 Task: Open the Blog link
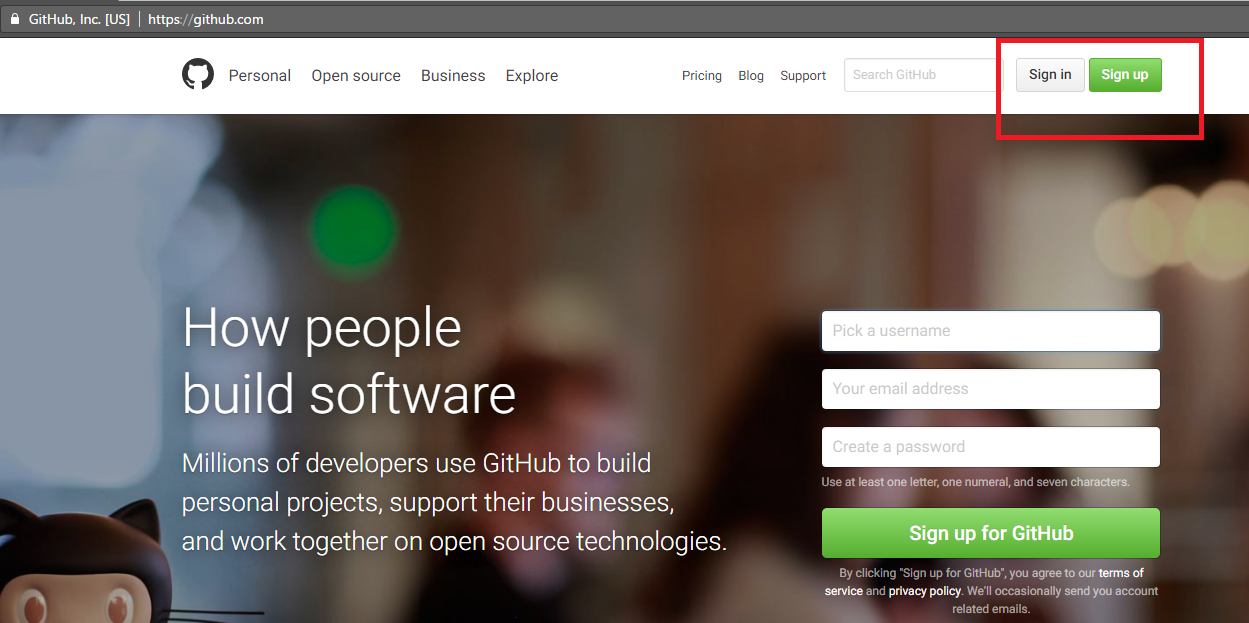tap(751, 75)
